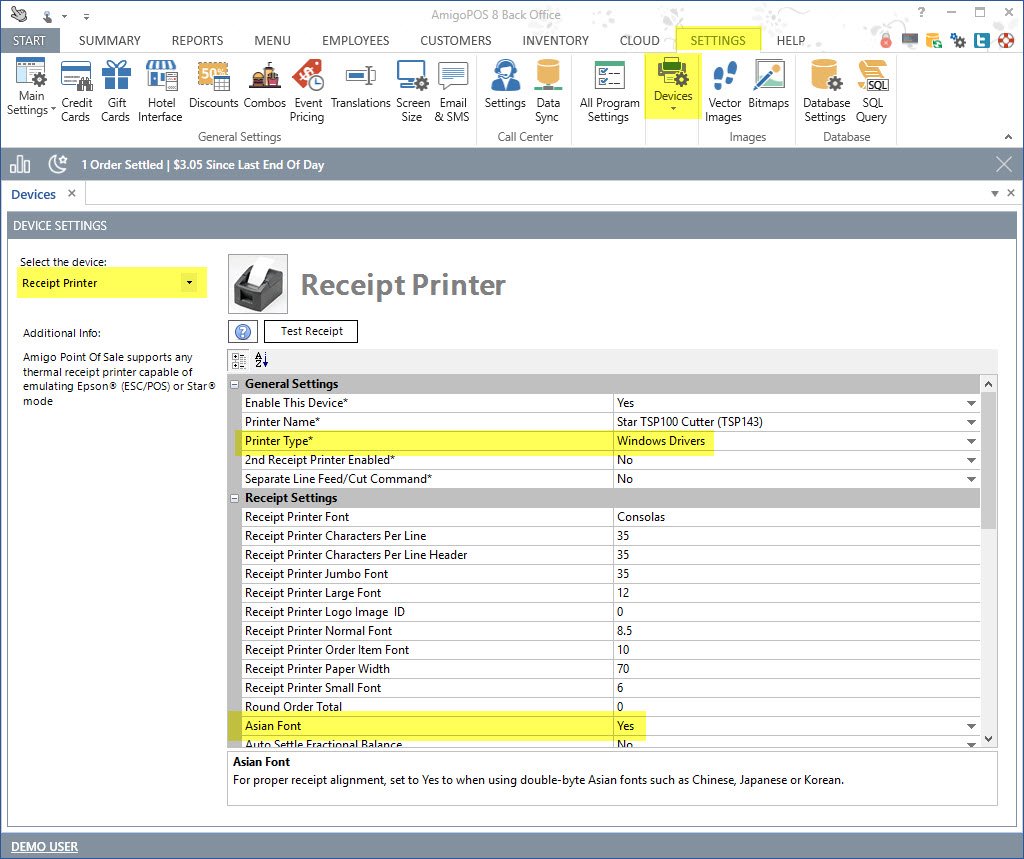
Task: Expand the Printer Type dropdown arrow
Action: pos(970,441)
